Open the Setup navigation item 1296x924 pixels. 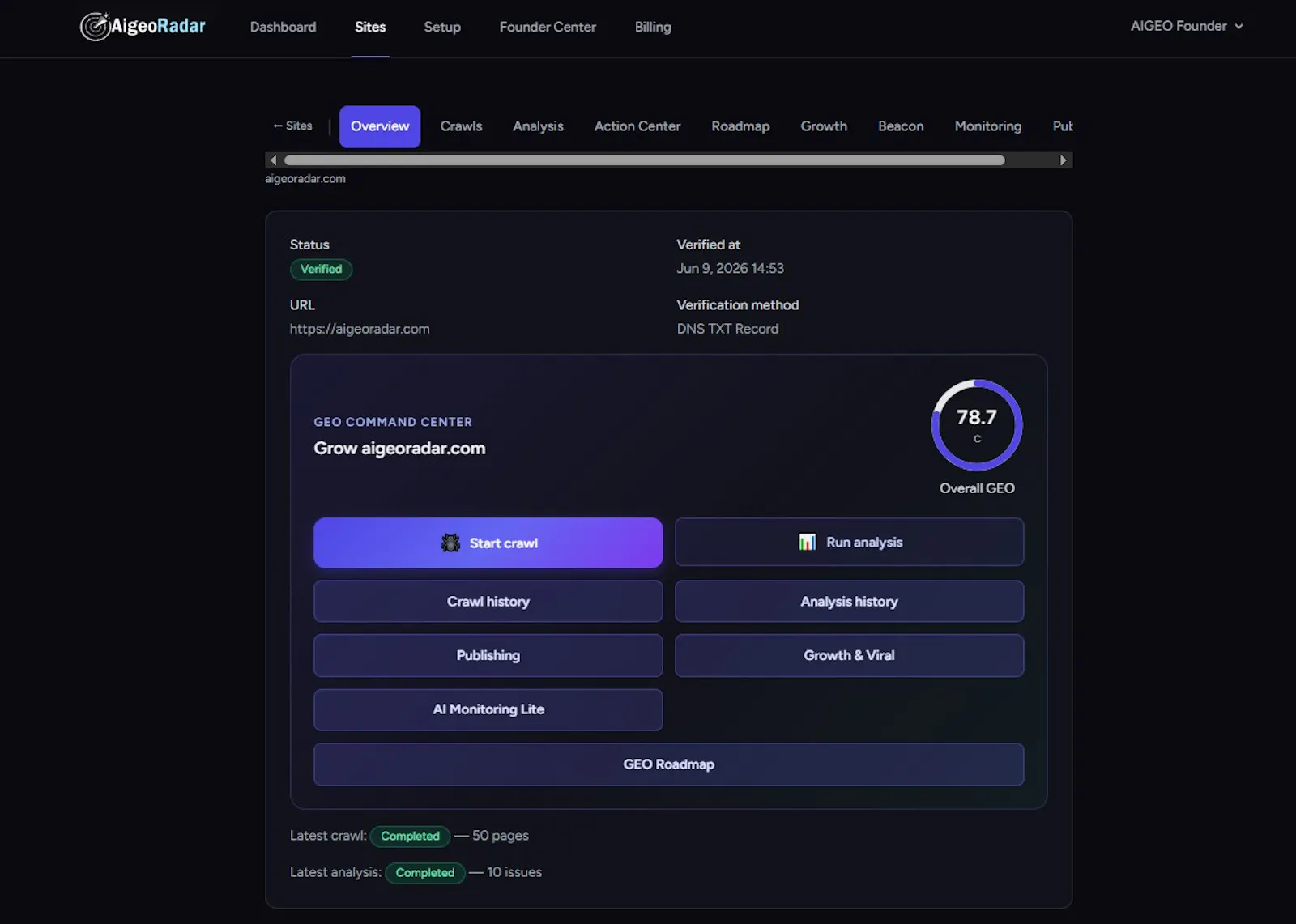[x=442, y=27]
